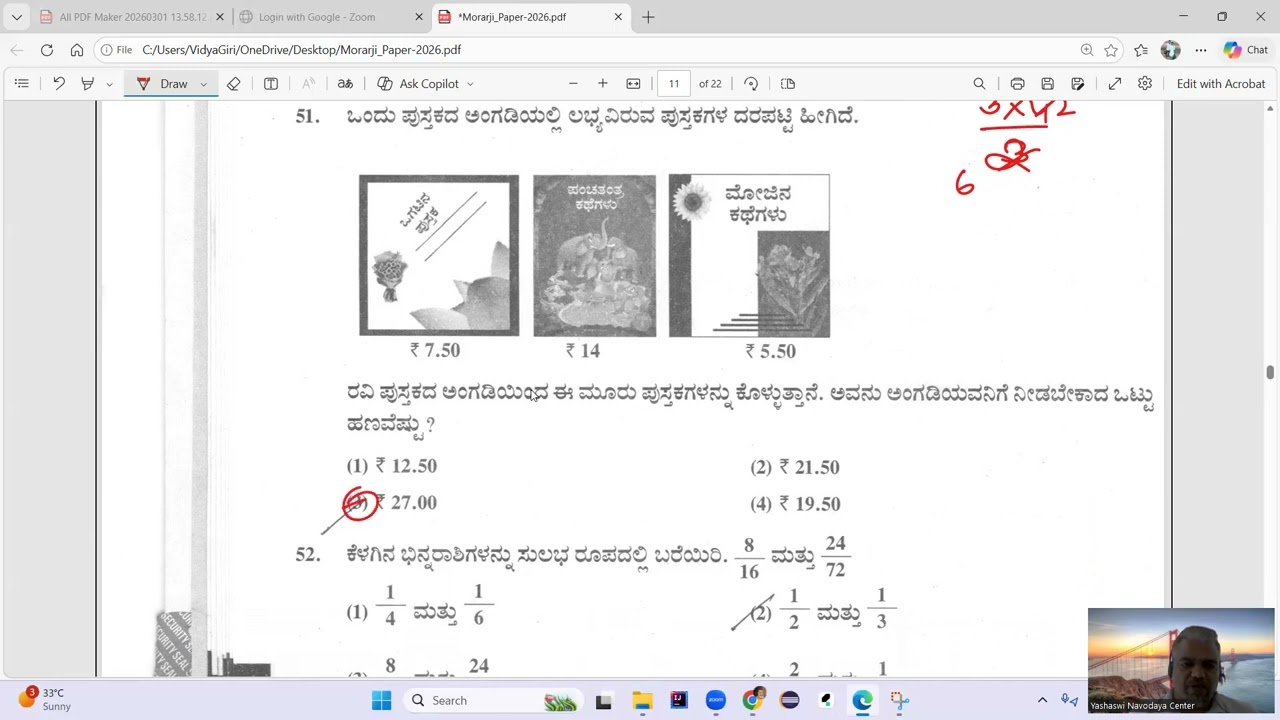Screen dimensions: 1280x720
Task: Open the Snipping Tool on taskbar
Action: [899, 701]
